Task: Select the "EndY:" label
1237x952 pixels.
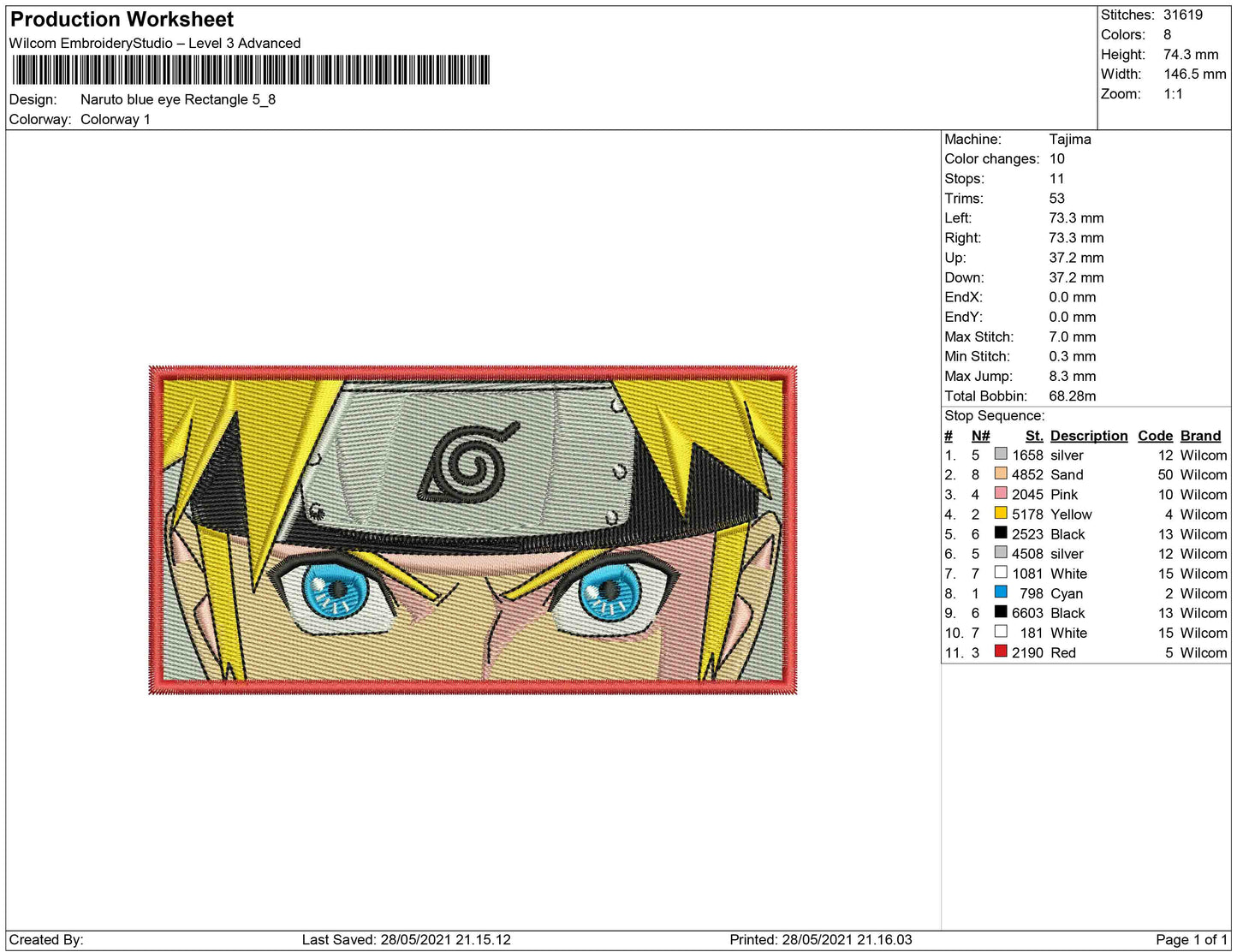Action: coord(964,316)
